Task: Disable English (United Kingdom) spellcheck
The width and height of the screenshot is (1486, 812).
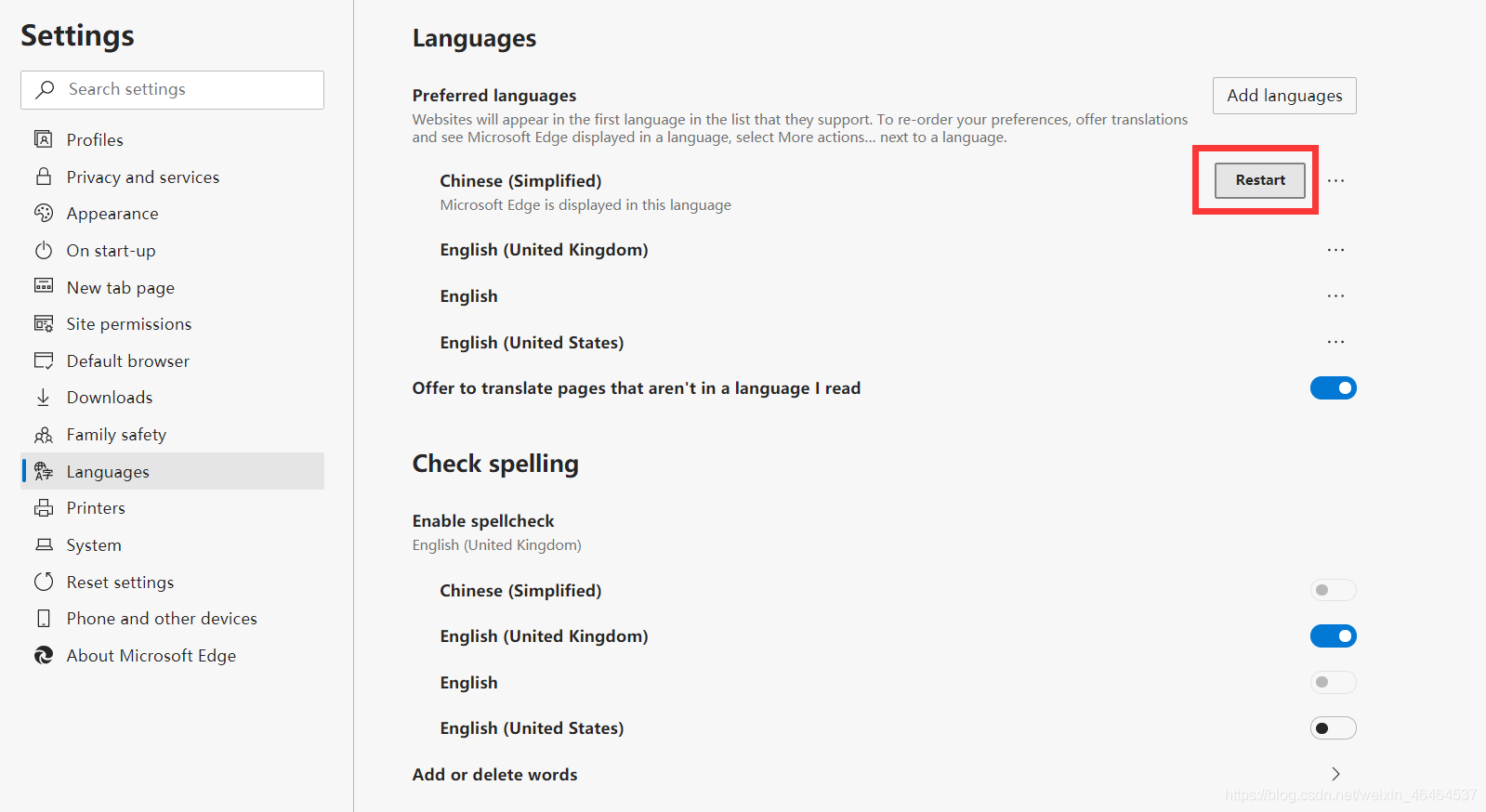Action: 1333,635
